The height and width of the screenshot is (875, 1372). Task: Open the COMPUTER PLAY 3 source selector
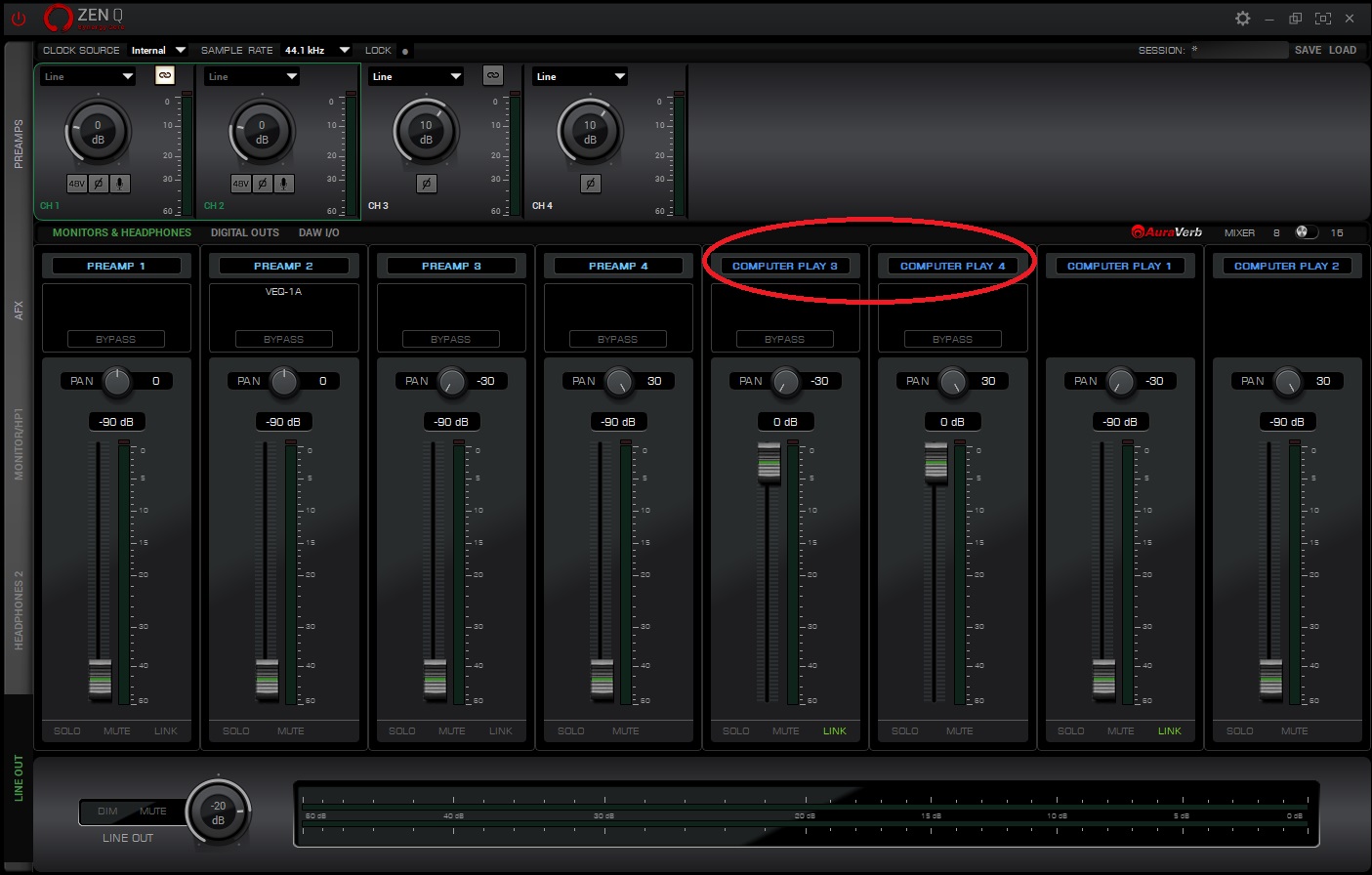coord(785,266)
